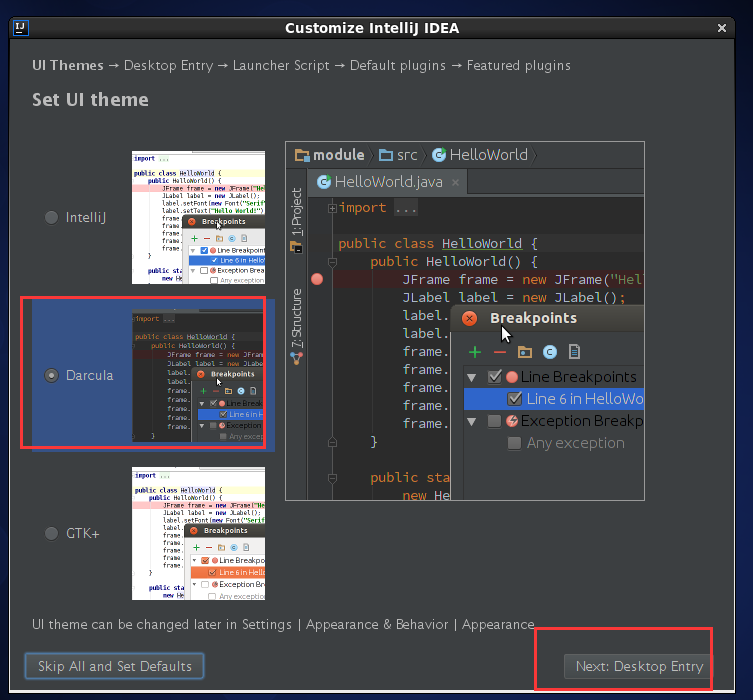Viewport: 753px width, 700px height.
Task: Click the red close button of Breakpoints popup
Action: pos(469,318)
